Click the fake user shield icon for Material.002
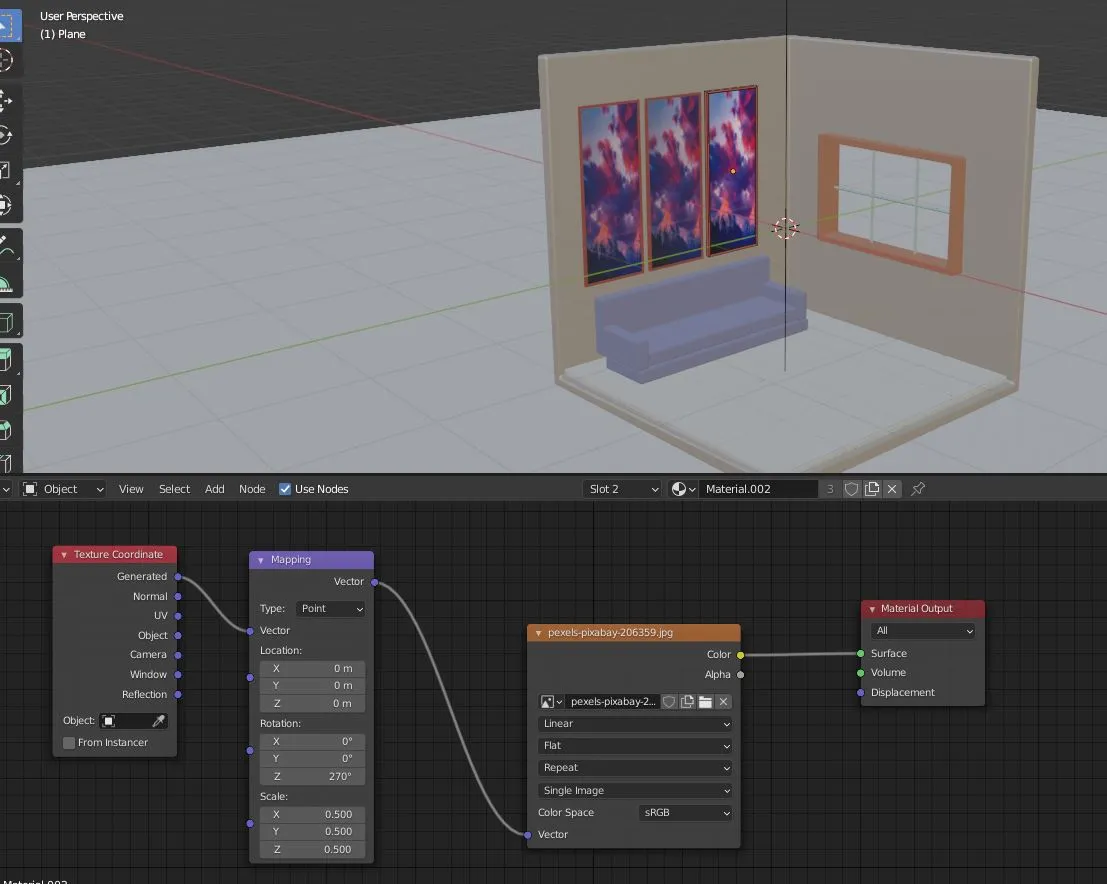The height and width of the screenshot is (884, 1107). [851, 489]
